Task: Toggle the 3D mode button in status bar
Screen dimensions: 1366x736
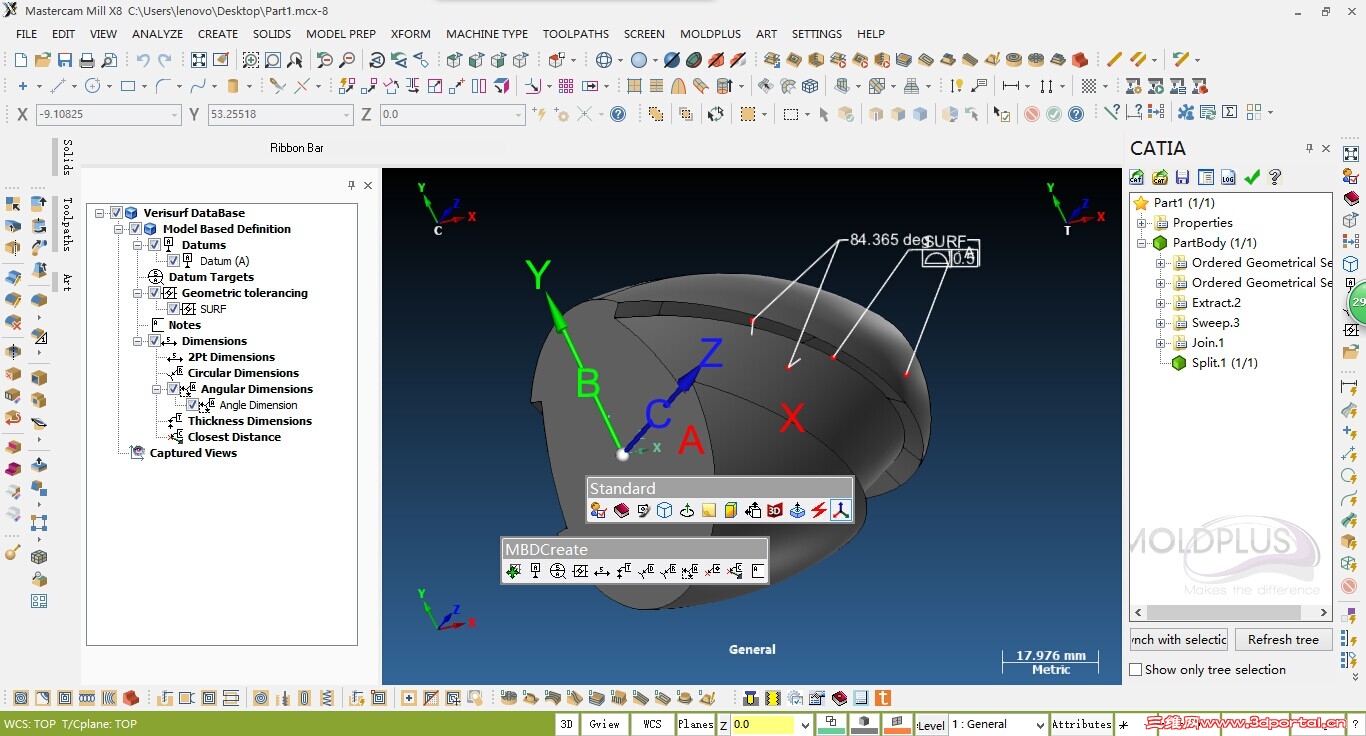Action: (x=567, y=724)
